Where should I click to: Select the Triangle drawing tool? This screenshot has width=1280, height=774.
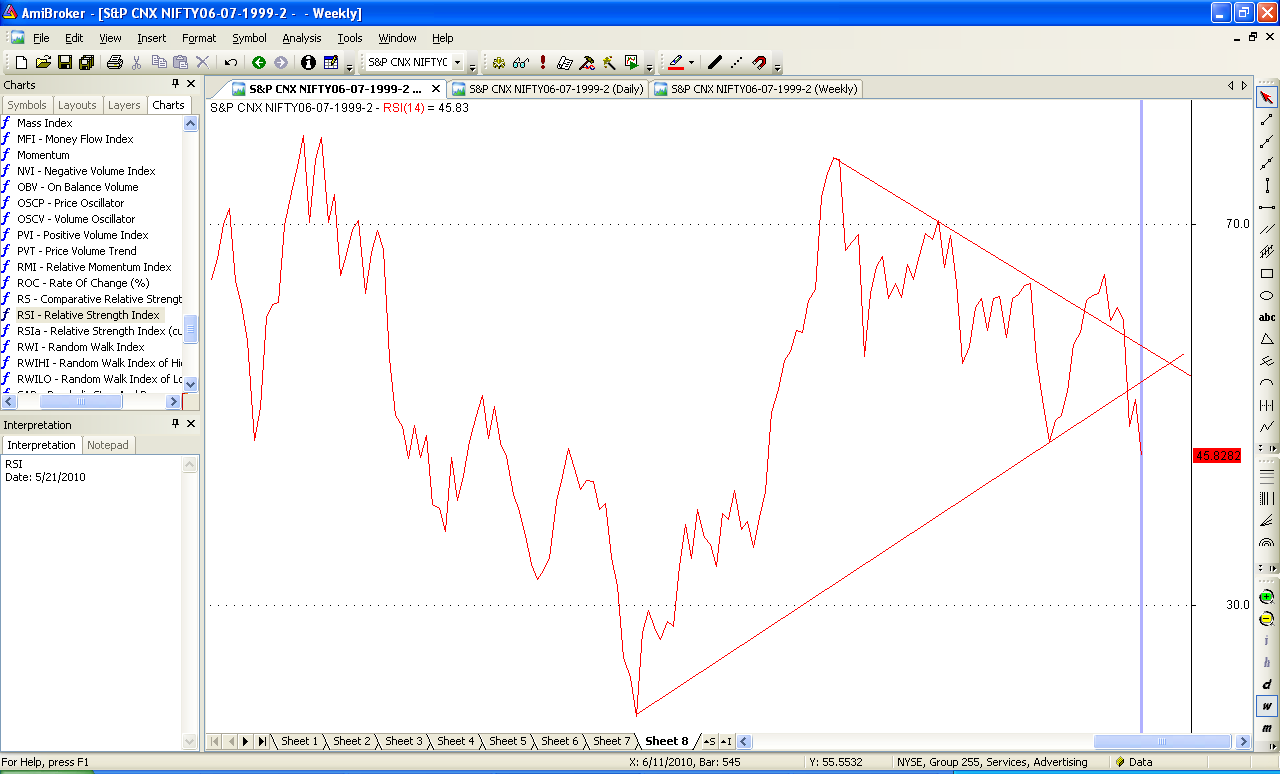click(x=1267, y=339)
